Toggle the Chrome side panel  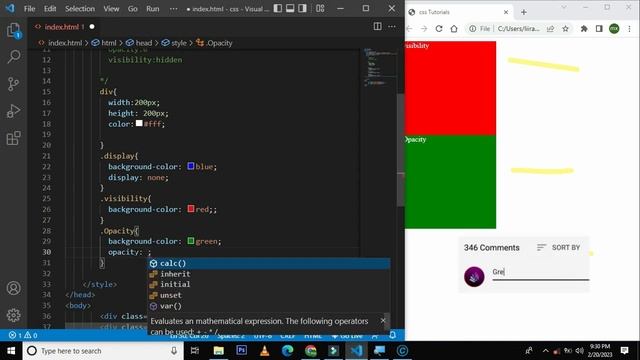(x=599, y=29)
